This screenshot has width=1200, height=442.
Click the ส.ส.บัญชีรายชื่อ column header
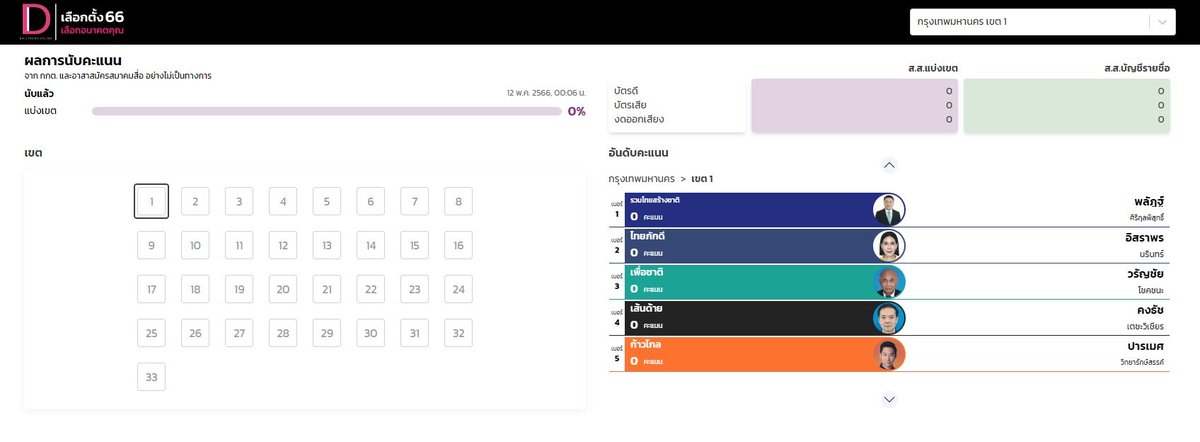click(1137, 68)
